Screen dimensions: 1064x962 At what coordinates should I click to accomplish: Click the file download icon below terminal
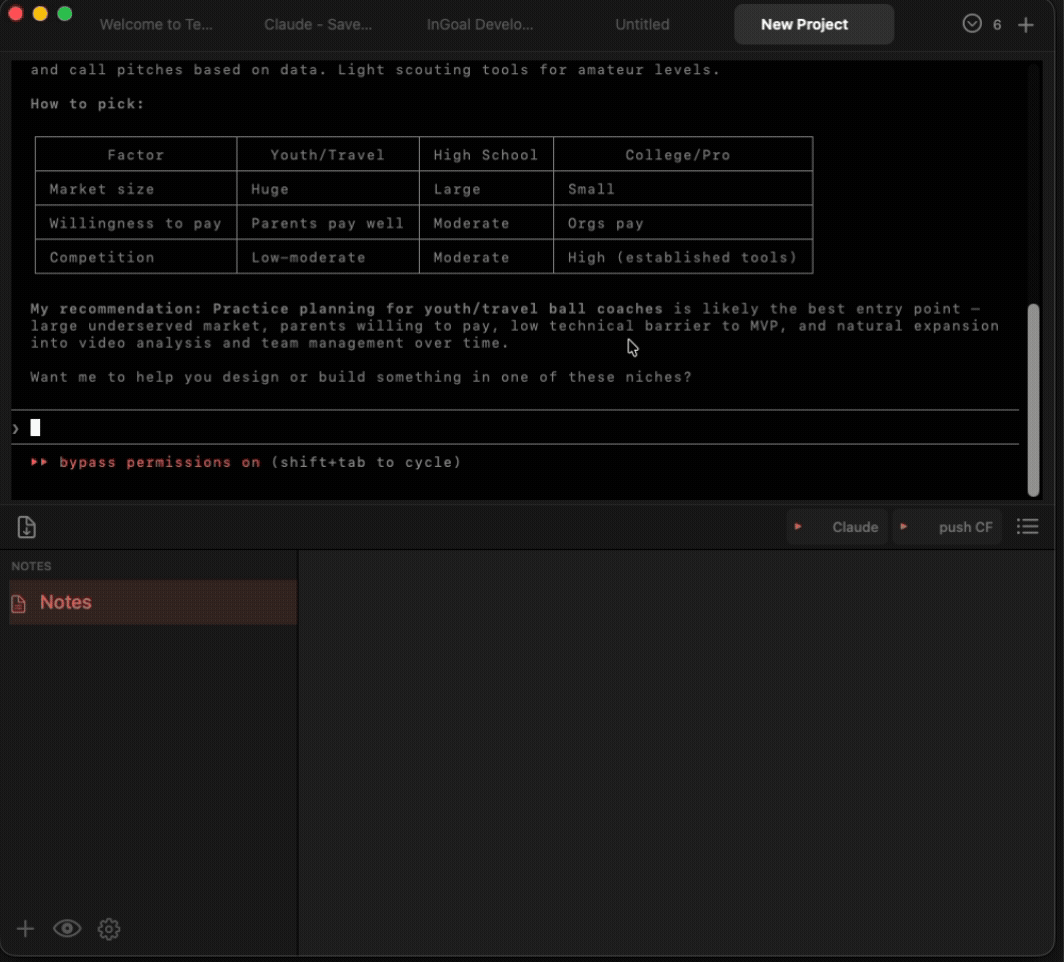tap(26, 526)
